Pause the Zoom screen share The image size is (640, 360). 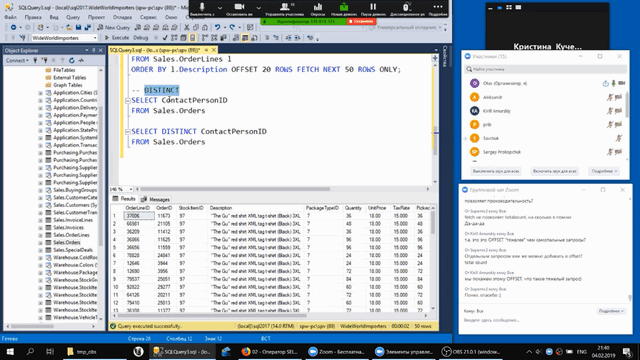click(x=373, y=8)
